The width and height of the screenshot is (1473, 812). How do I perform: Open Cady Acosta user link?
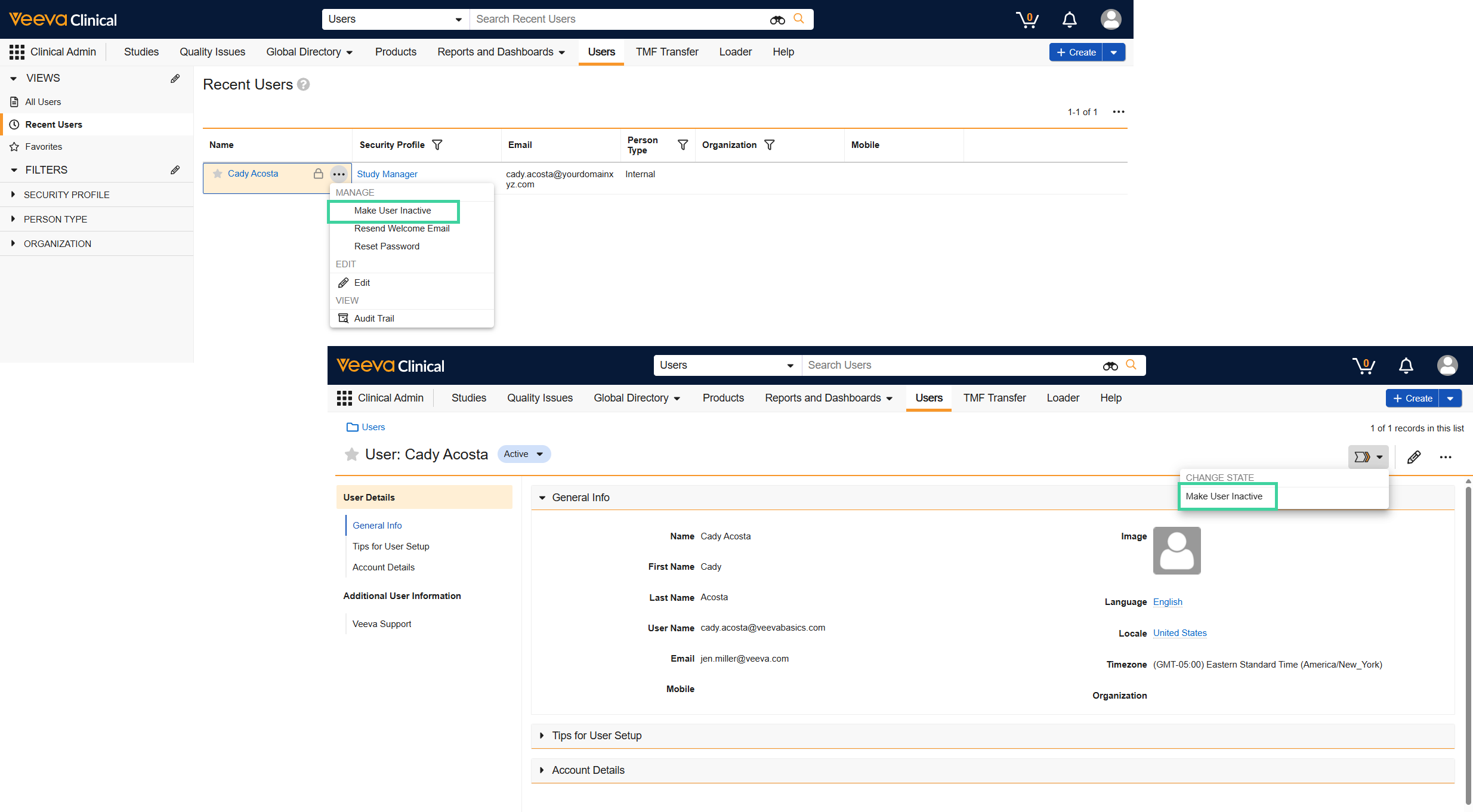pyautogui.click(x=253, y=174)
